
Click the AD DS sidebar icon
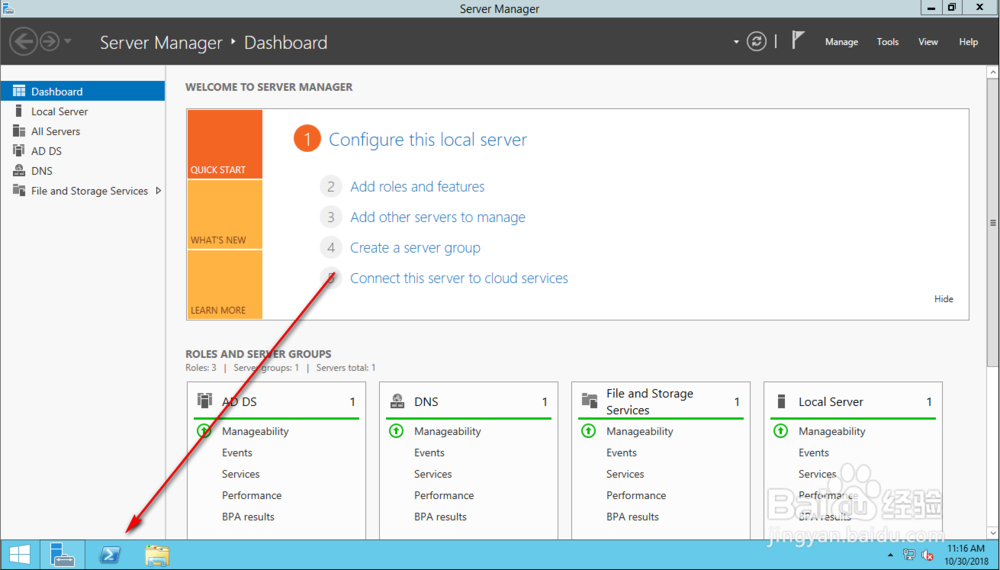pyautogui.click(x=18, y=150)
